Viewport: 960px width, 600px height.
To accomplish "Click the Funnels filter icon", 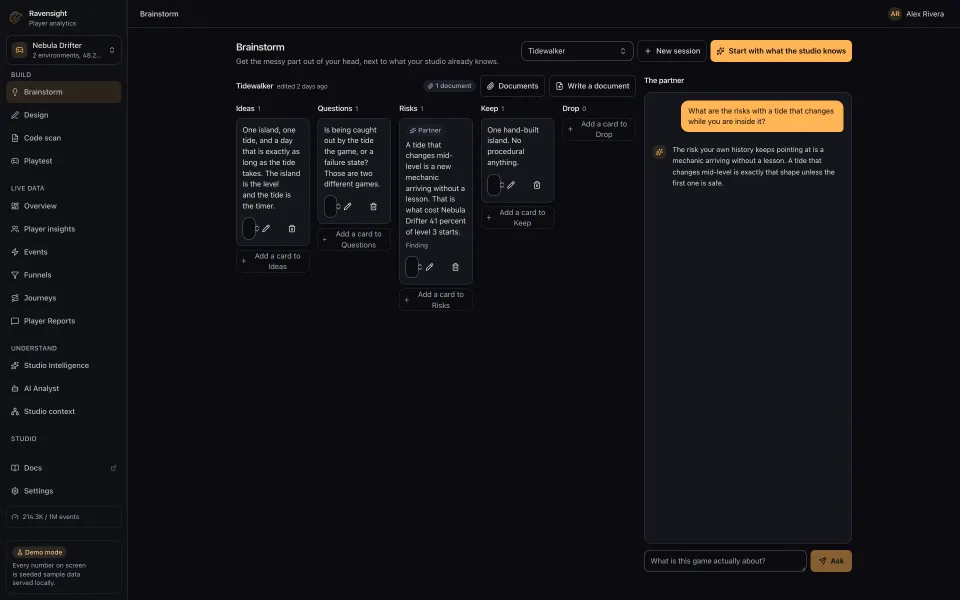I will pos(15,275).
